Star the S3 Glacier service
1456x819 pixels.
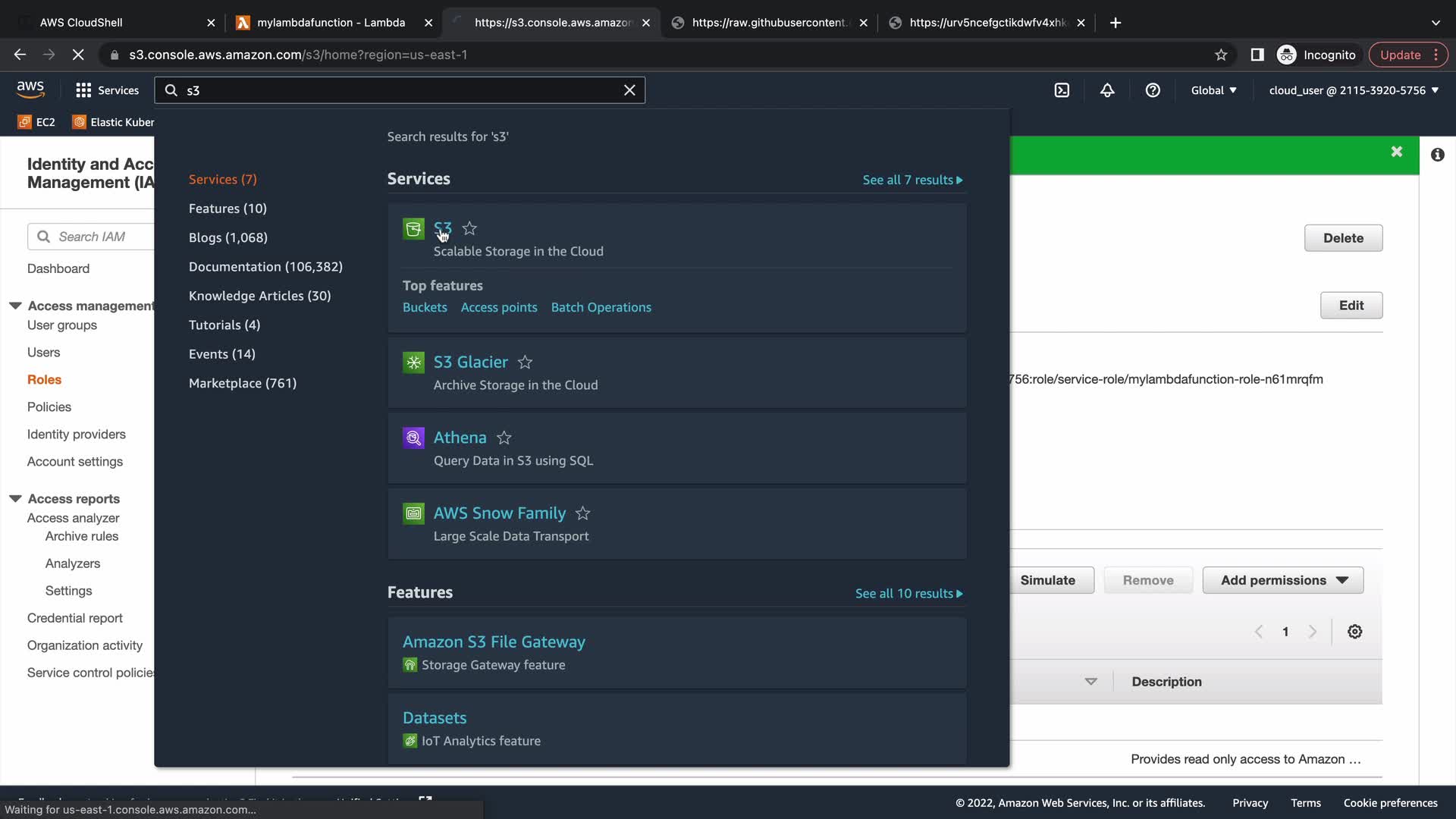click(525, 362)
